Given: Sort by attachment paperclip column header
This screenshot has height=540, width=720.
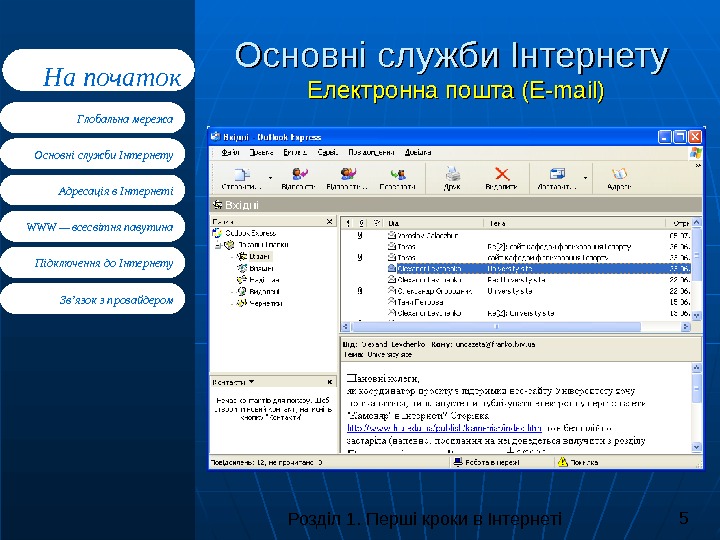Looking at the screenshot, I should point(361,223).
